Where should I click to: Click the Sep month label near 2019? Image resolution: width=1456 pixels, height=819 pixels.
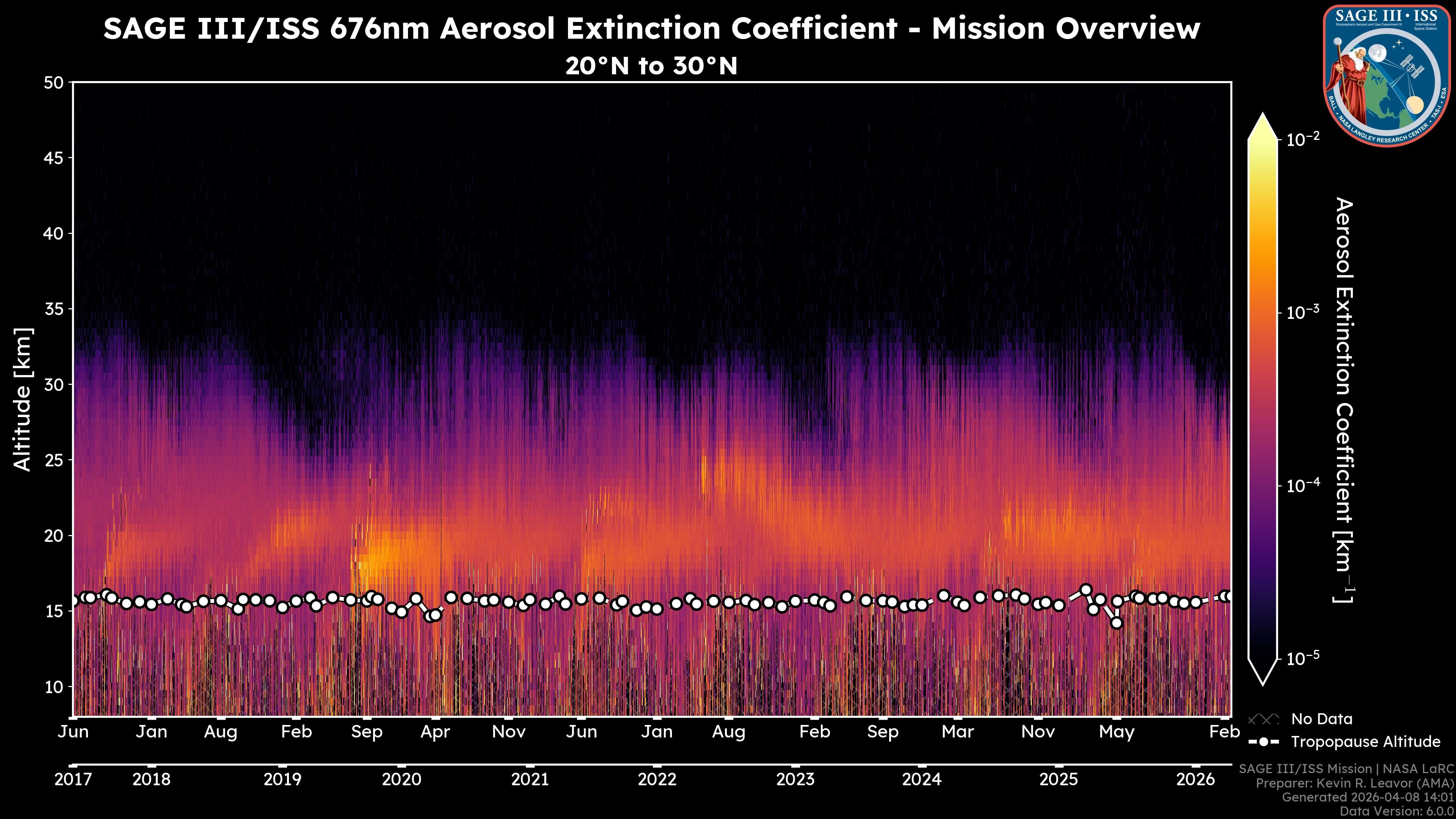[367, 732]
